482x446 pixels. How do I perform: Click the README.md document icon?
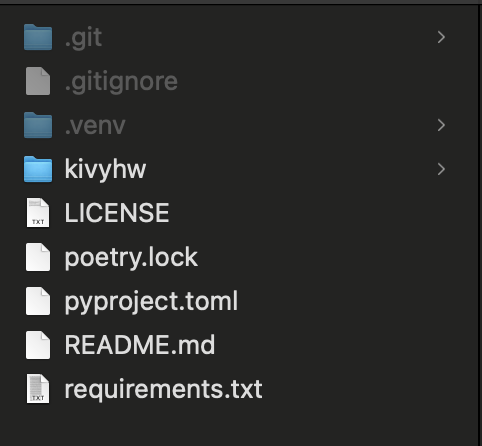click(x=38, y=345)
